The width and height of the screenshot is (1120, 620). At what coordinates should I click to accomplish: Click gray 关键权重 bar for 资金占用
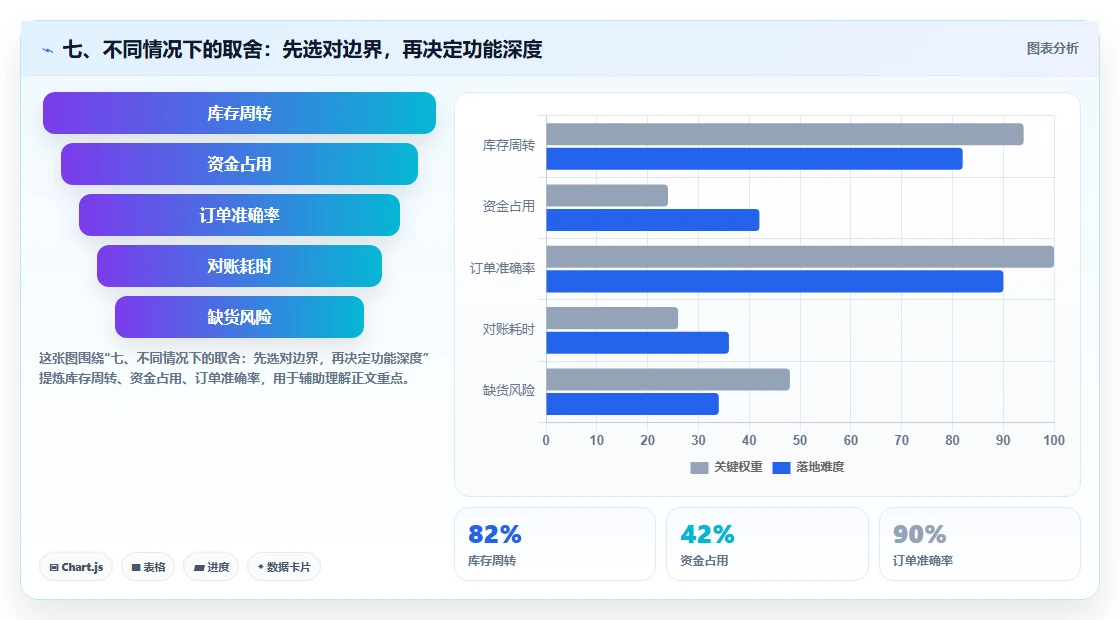click(607, 196)
